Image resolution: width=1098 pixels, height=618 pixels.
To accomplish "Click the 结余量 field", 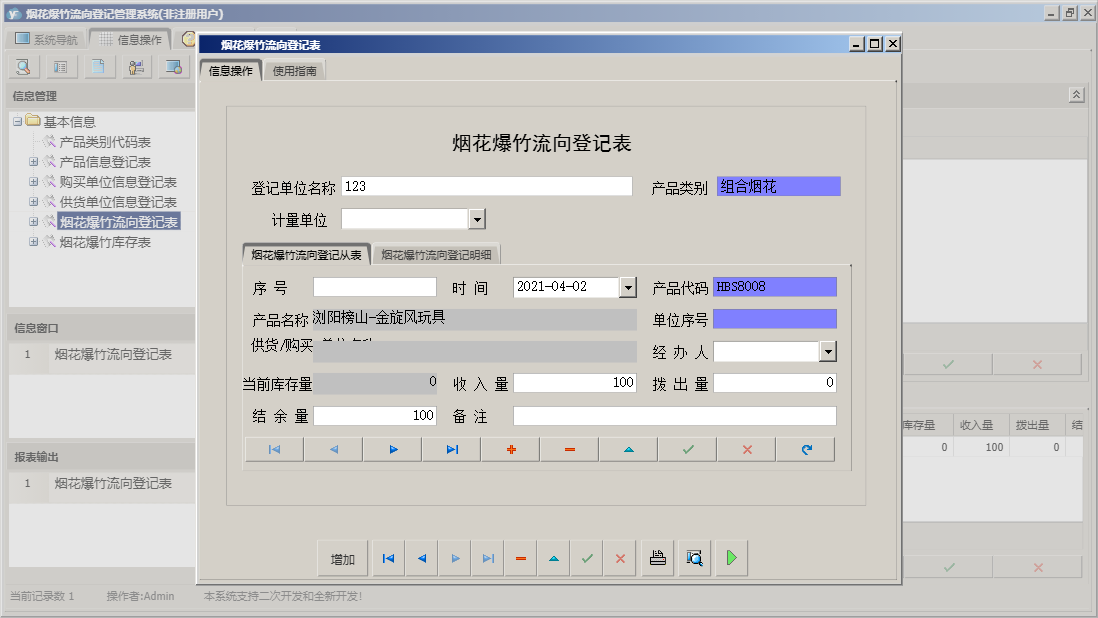I will tap(375, 416).
